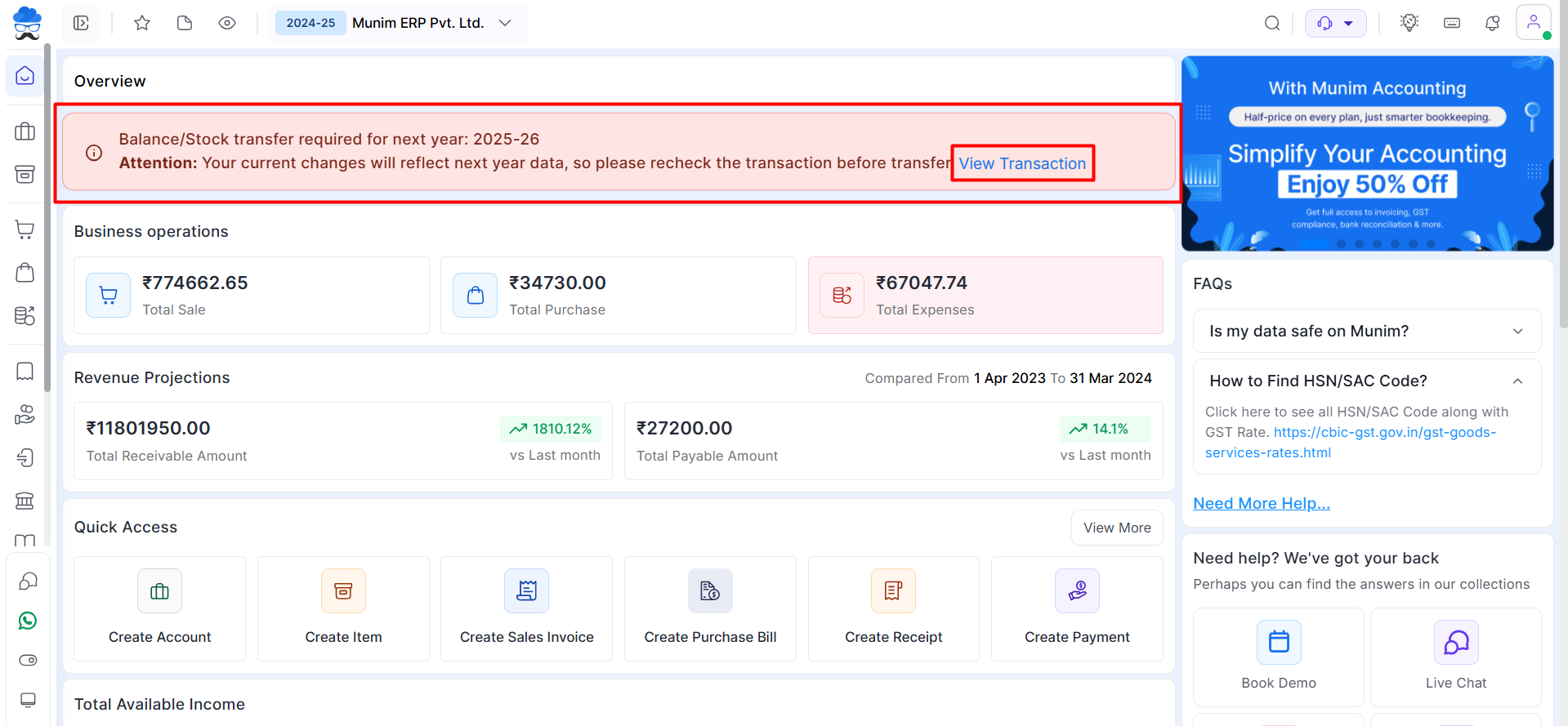Click the monitor desktop icon in sidebar
The height and width of the screenshot is (726, 1568).
pyautogui.click(x=28, y=700)
